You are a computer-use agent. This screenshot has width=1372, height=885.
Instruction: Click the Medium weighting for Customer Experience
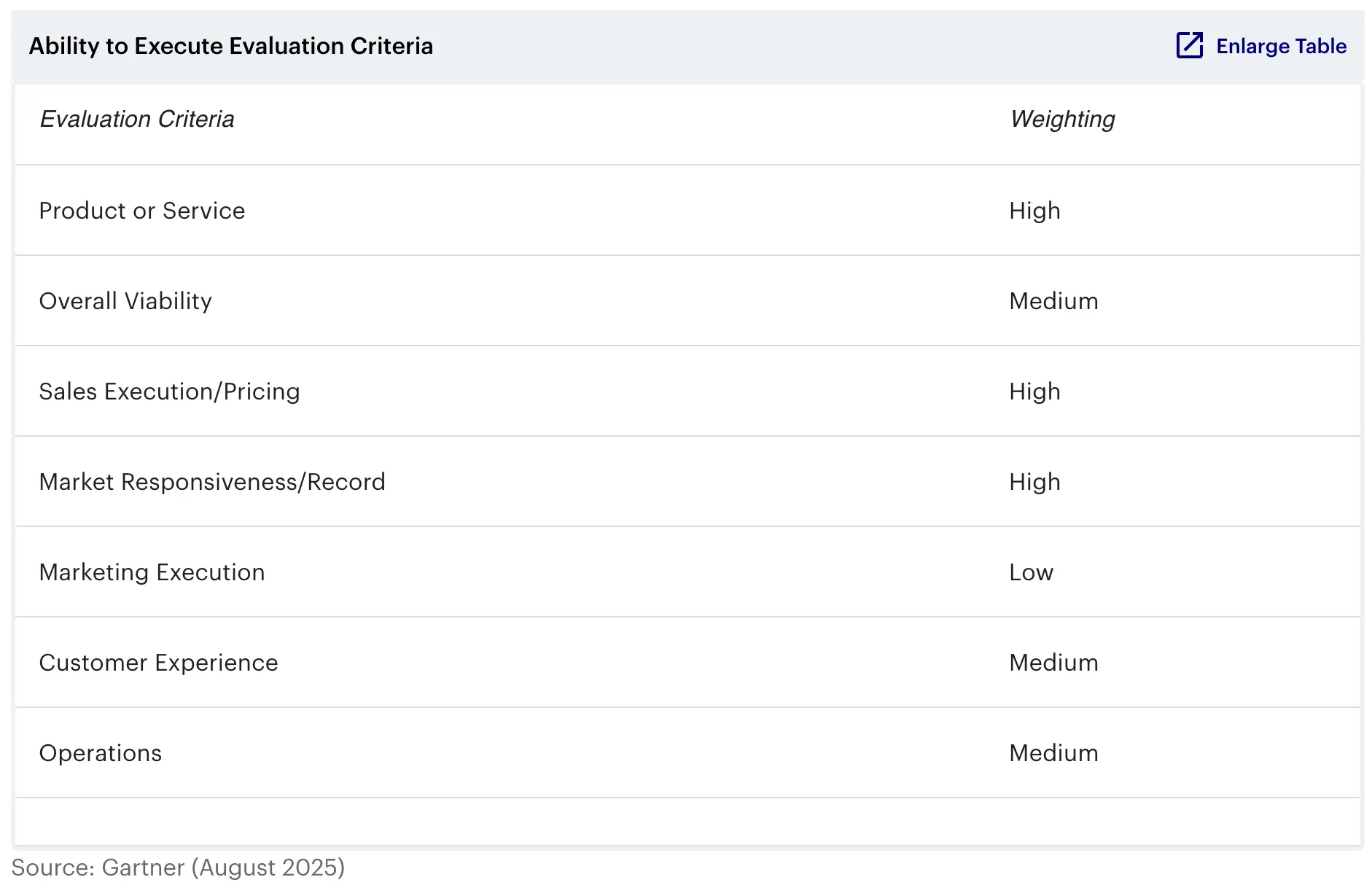tap(1053, 663)
